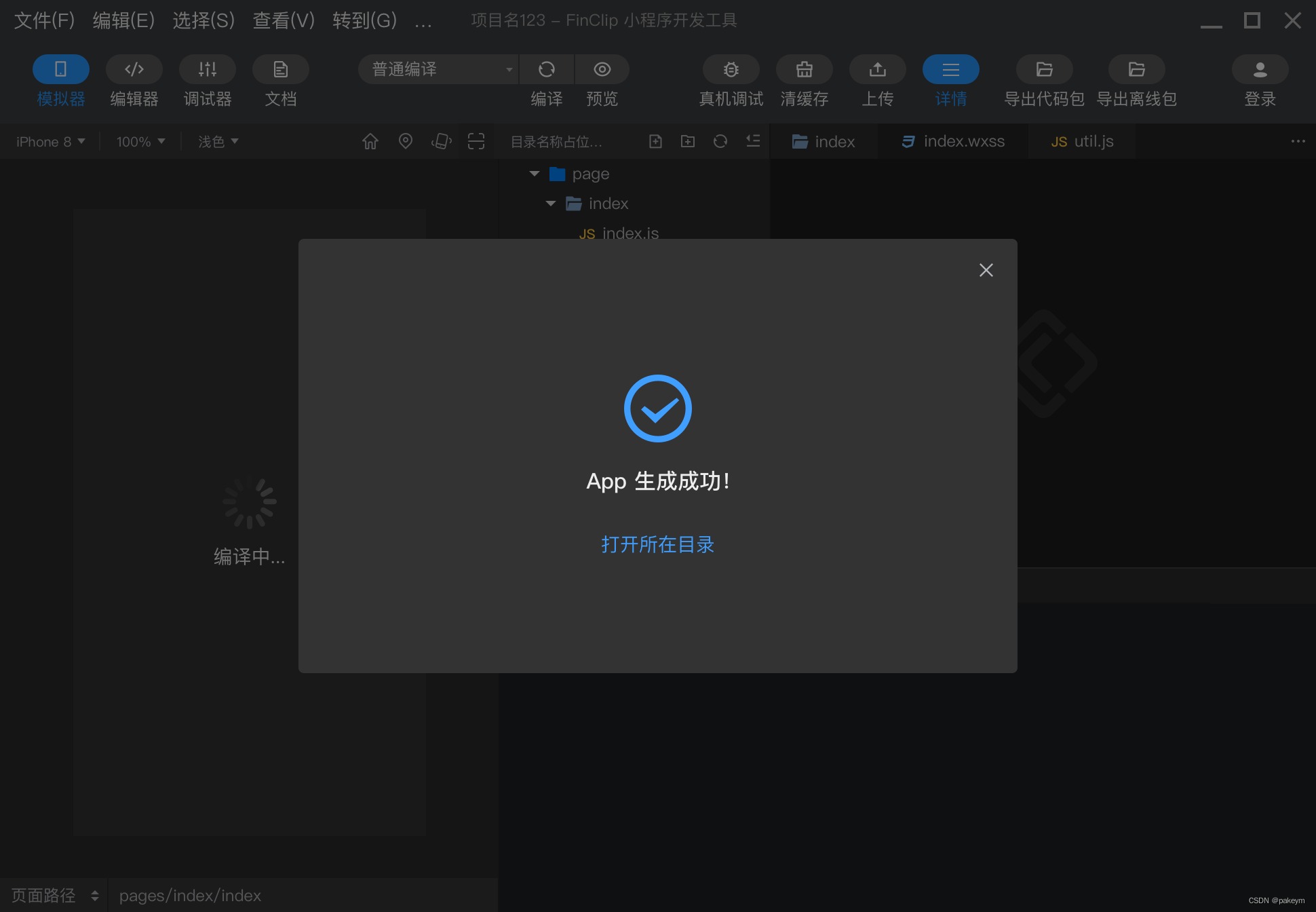Toggle the 编辑器 editor panel
Image resolution: width=1316 pixels, height=912 pixels.
pos(134,69)
